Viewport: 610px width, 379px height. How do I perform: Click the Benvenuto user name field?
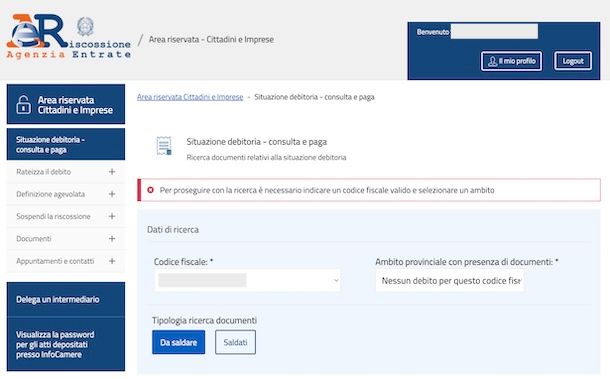(x=494, y=32)
